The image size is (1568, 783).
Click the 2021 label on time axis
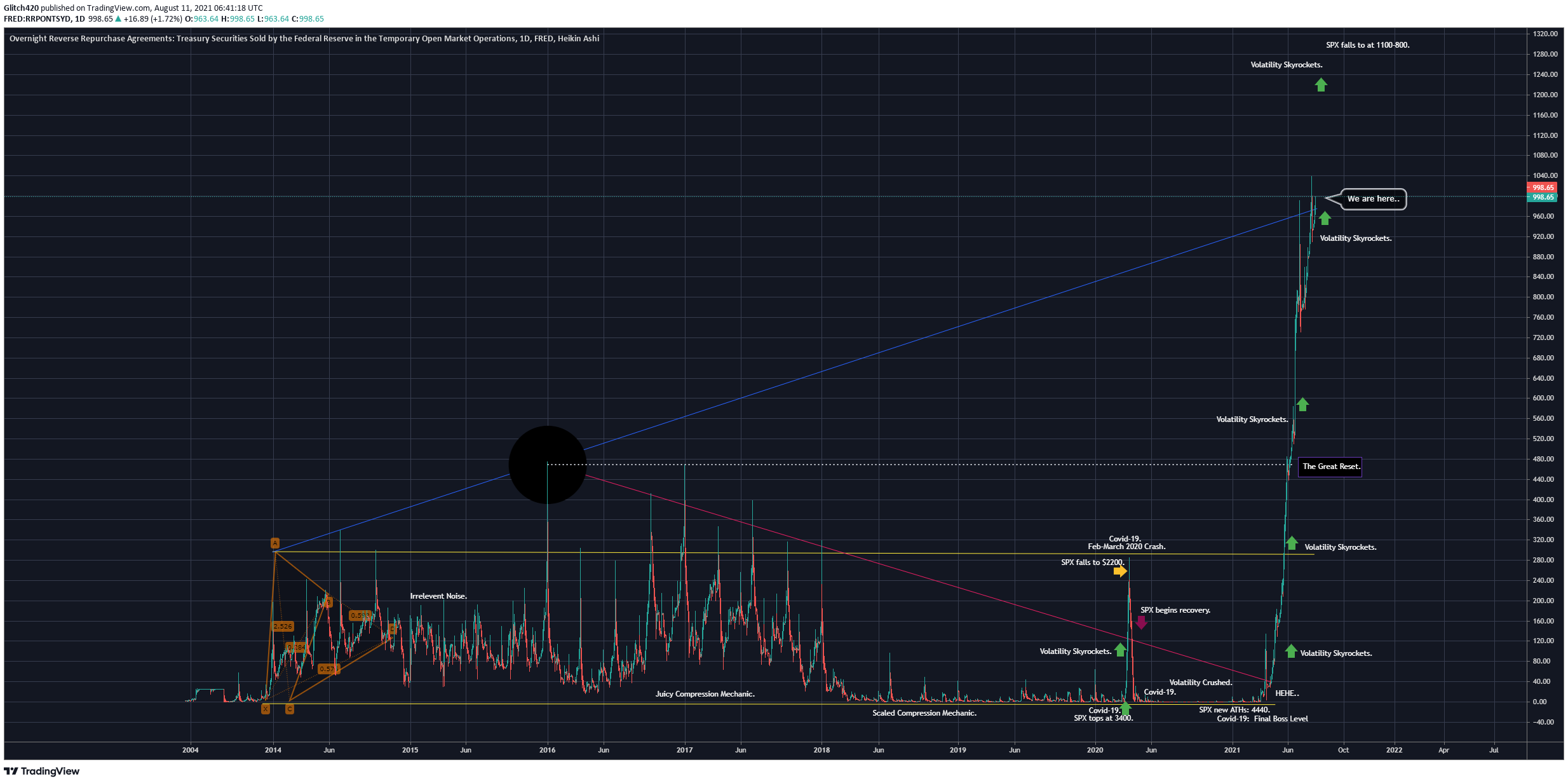tap(1232, 750)
